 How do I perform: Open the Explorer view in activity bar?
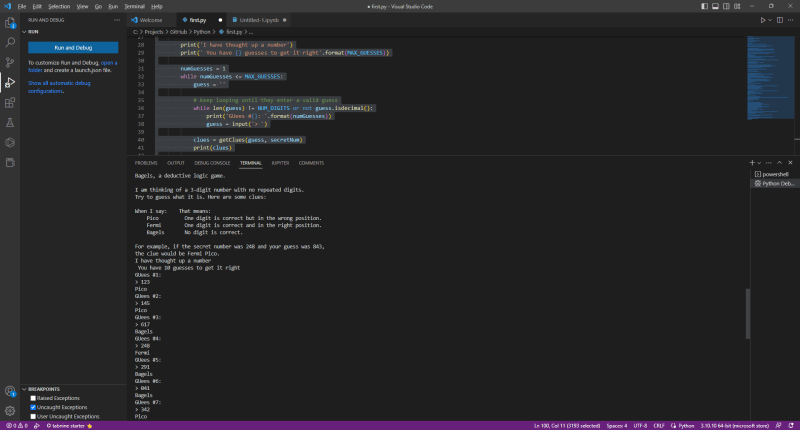coord(10,23)
